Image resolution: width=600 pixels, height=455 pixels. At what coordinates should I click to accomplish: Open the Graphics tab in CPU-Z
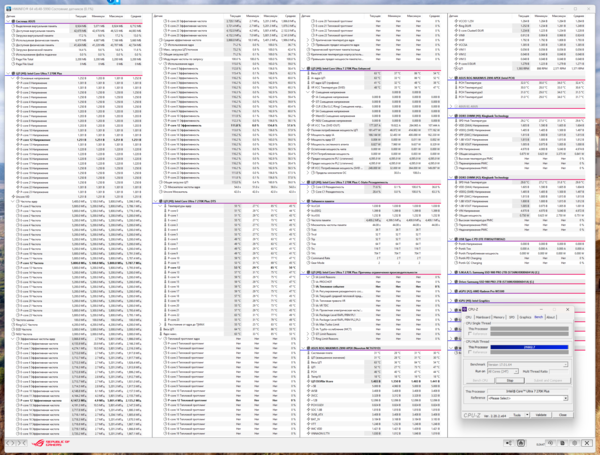pyautogui.click(x=525, y=317)
